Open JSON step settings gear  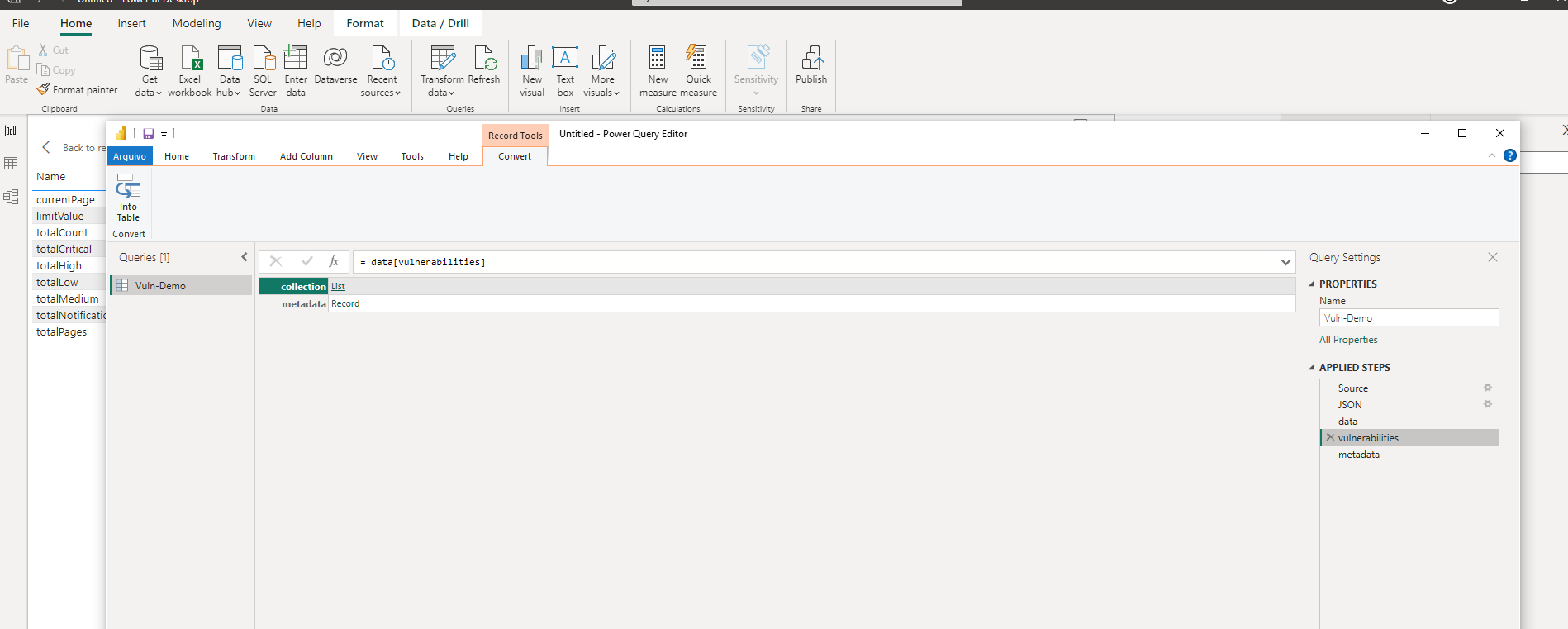[1488, 404]
